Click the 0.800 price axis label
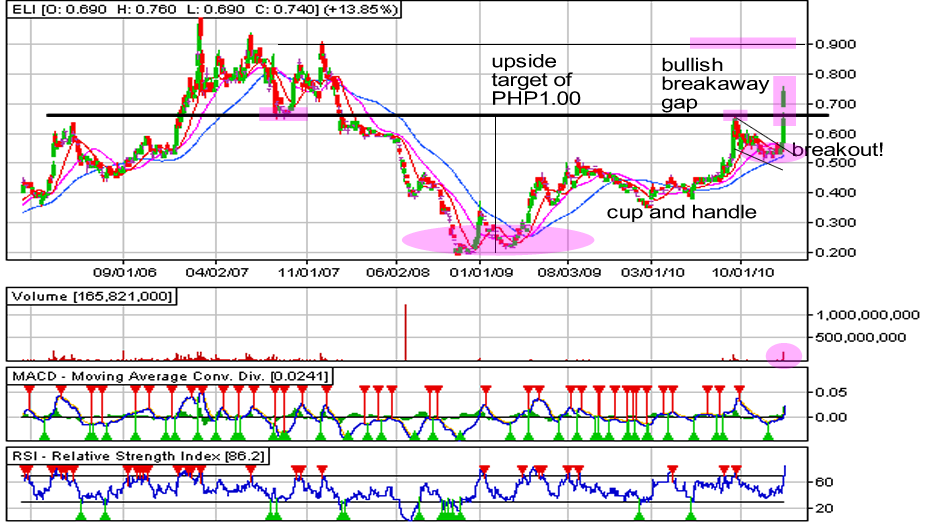Image resolution: width=925 pixels, height=525 pixels. (x=835, y=74)
